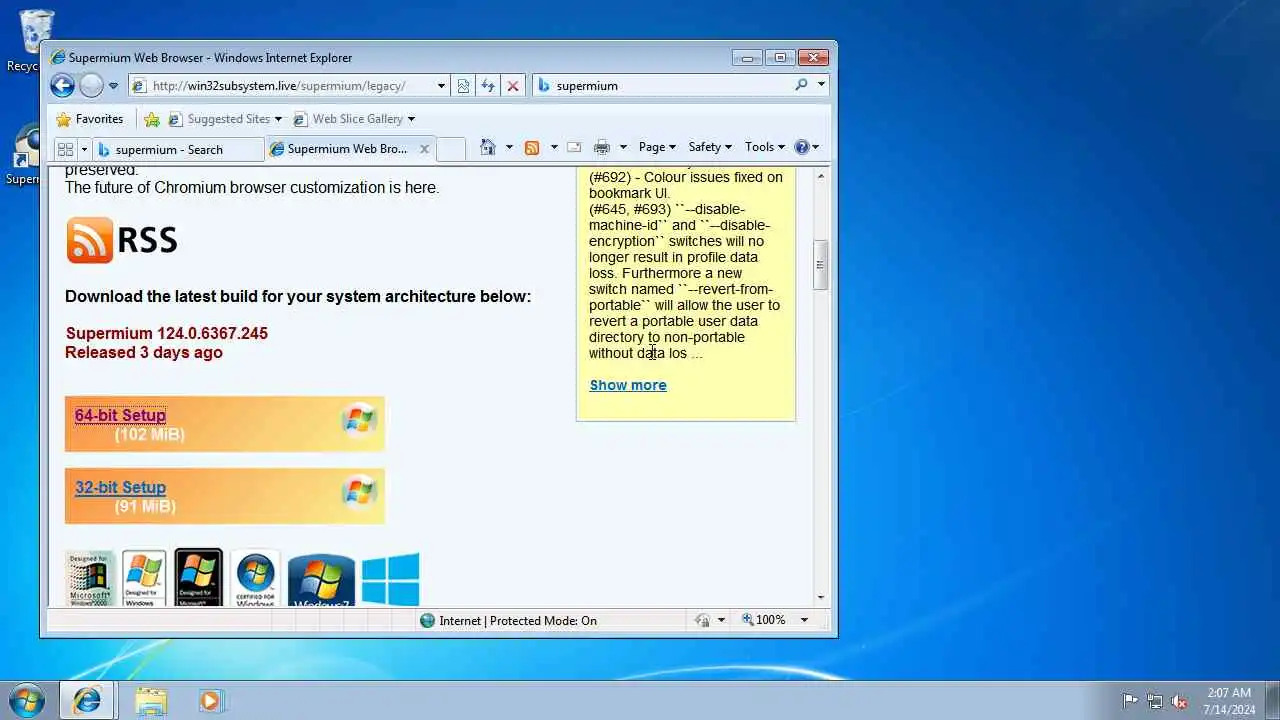This screenshot has height=720, width=1280.
Task: Click the red Stop loading icon
Action: coord(513,86)
